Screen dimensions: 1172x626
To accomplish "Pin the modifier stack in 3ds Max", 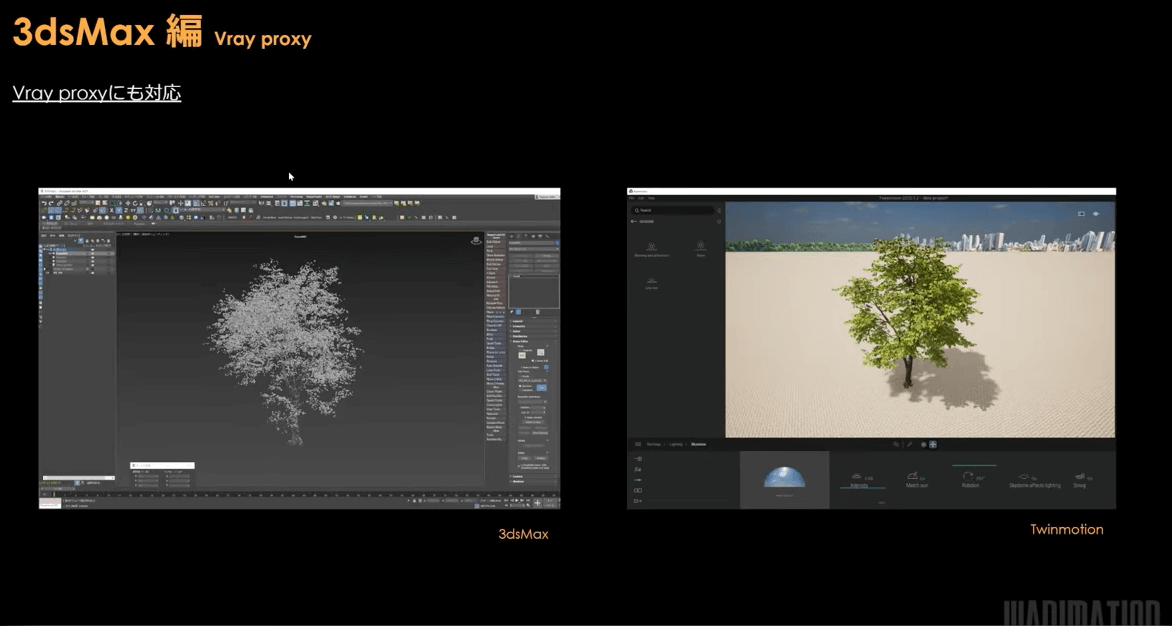I will click(512, 312).
